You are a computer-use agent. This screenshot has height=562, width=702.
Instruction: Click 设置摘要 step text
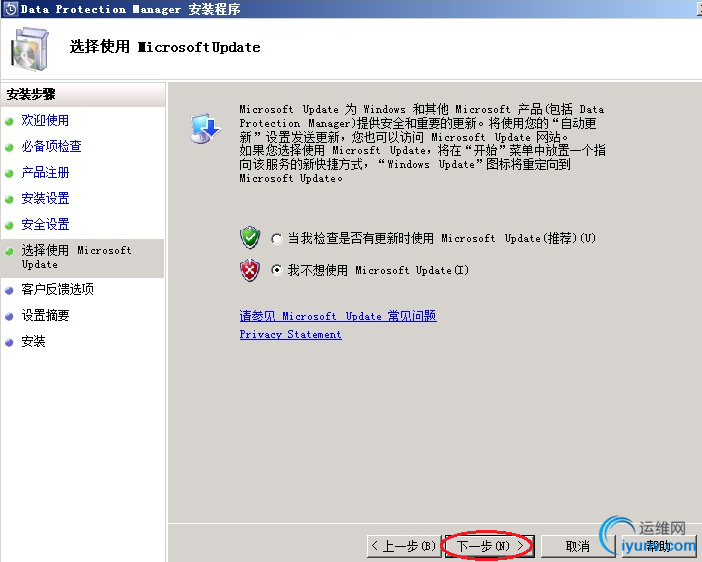(45, 315)
